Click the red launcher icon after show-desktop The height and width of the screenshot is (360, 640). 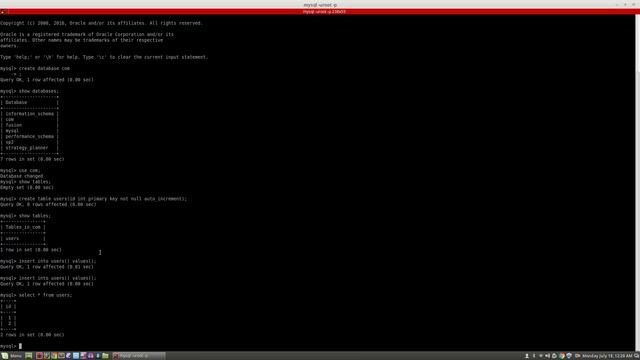tap(39, 356)
